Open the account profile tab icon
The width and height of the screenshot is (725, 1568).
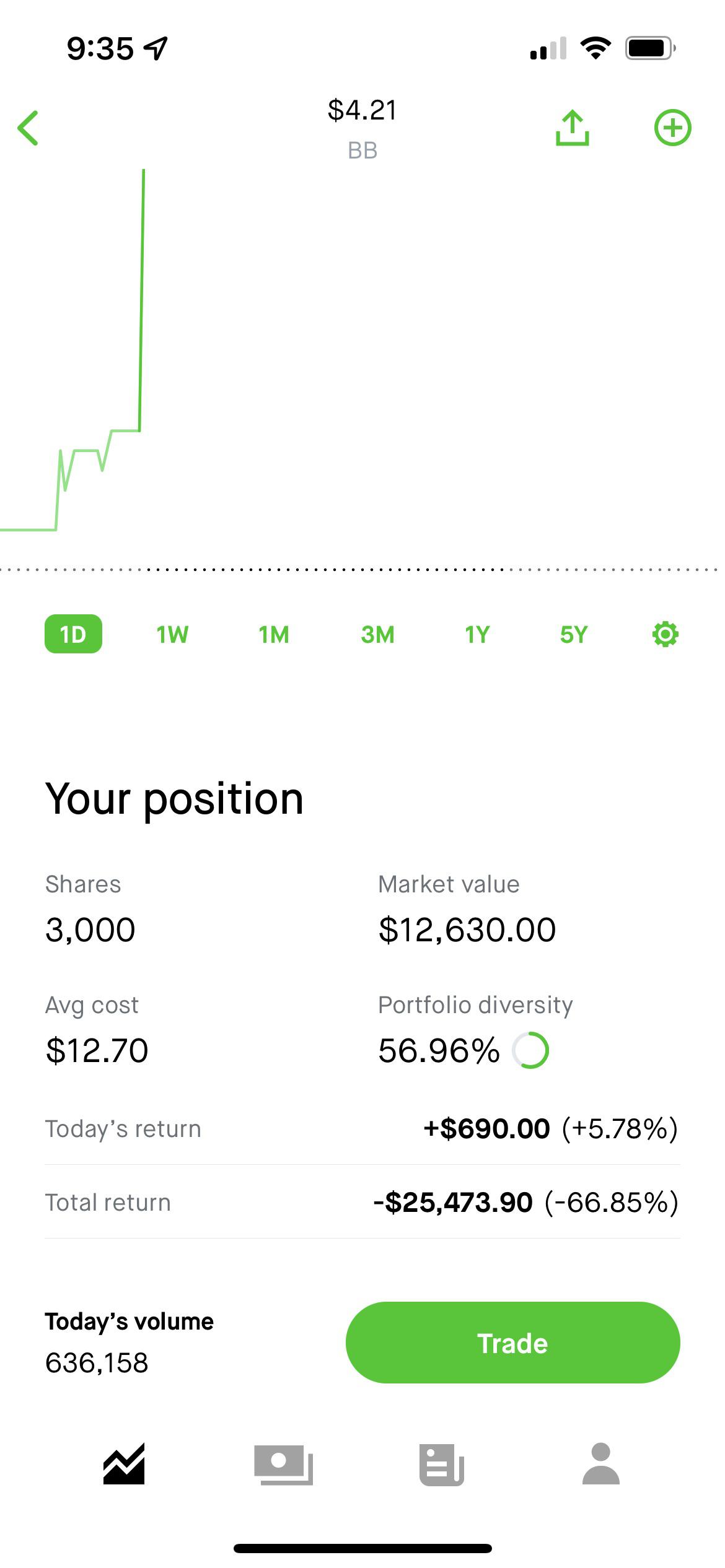click(x=600, y=1464)
